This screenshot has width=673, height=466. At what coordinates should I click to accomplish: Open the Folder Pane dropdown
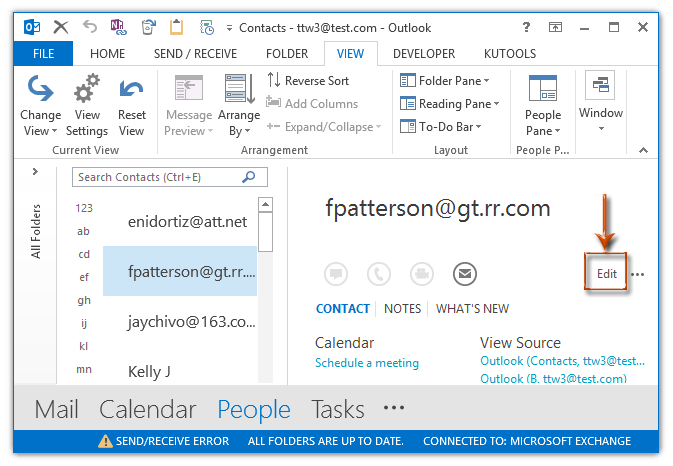click(x=445, y=81)
